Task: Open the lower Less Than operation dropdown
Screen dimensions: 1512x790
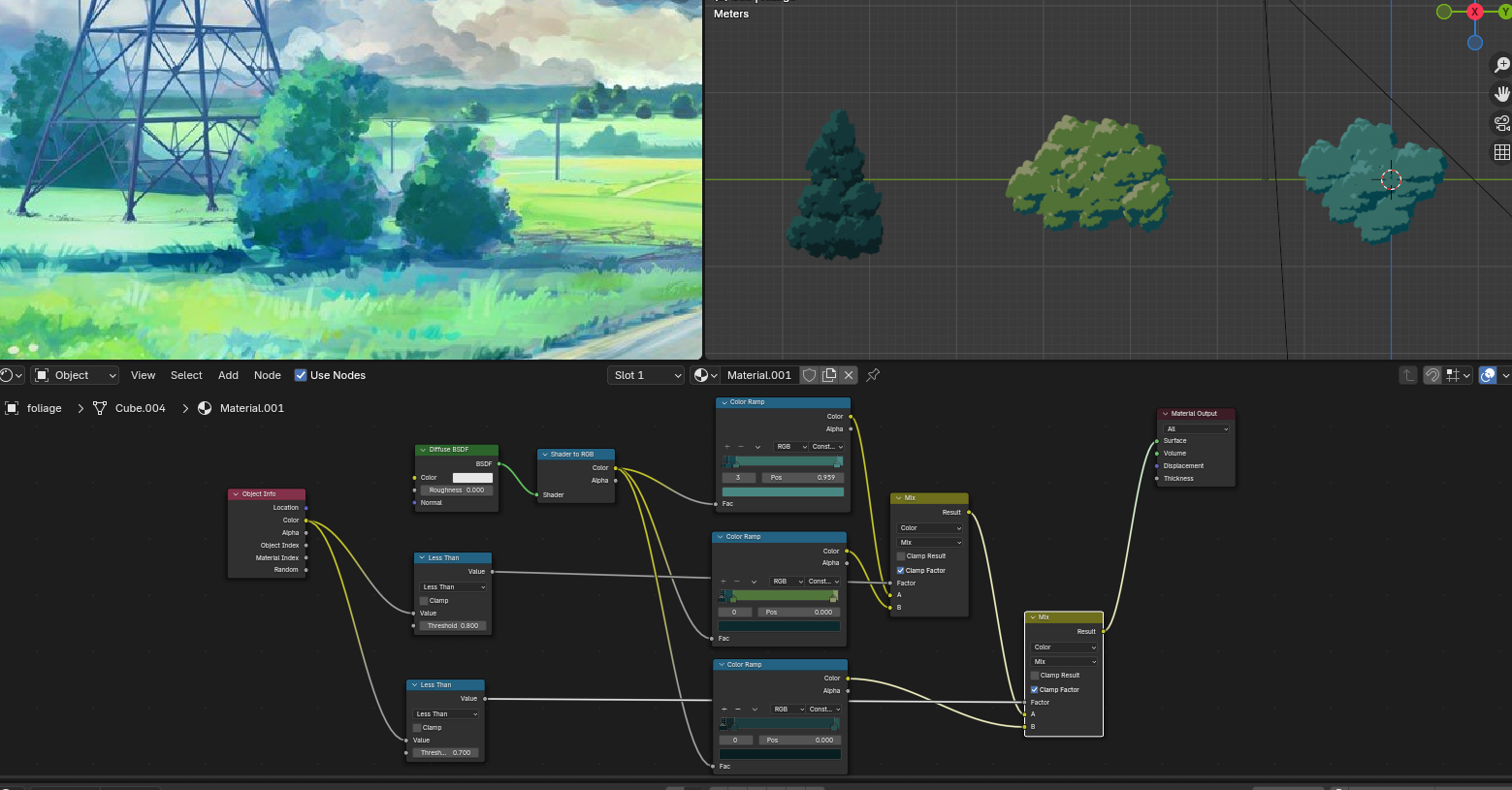Action: [446, 714]
